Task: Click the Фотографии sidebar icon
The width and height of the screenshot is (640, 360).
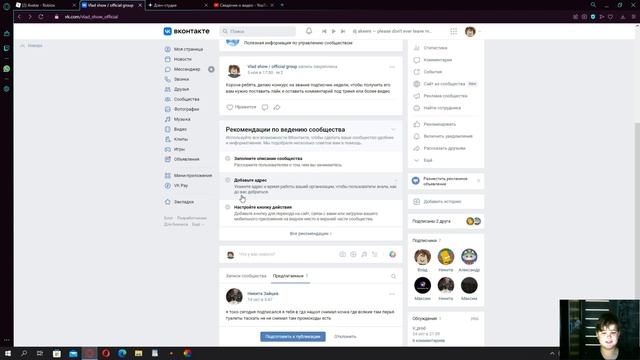Action: [x=168, y=109]
